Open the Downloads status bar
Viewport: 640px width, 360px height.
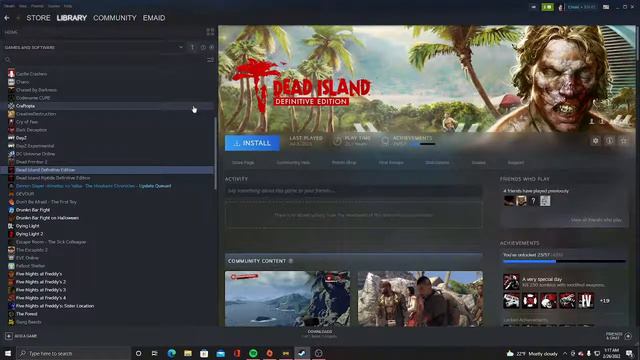pos(320,334)
